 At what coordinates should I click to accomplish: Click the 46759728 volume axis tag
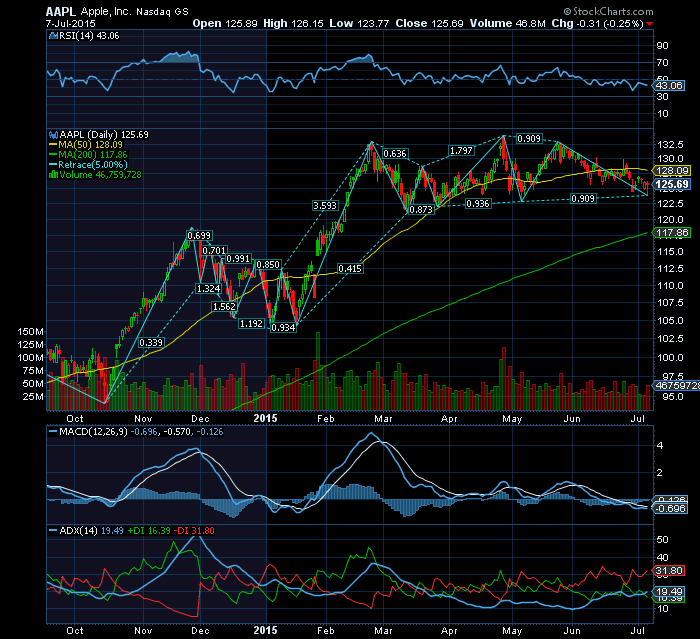pyautogui.click(x=677, y=385)
